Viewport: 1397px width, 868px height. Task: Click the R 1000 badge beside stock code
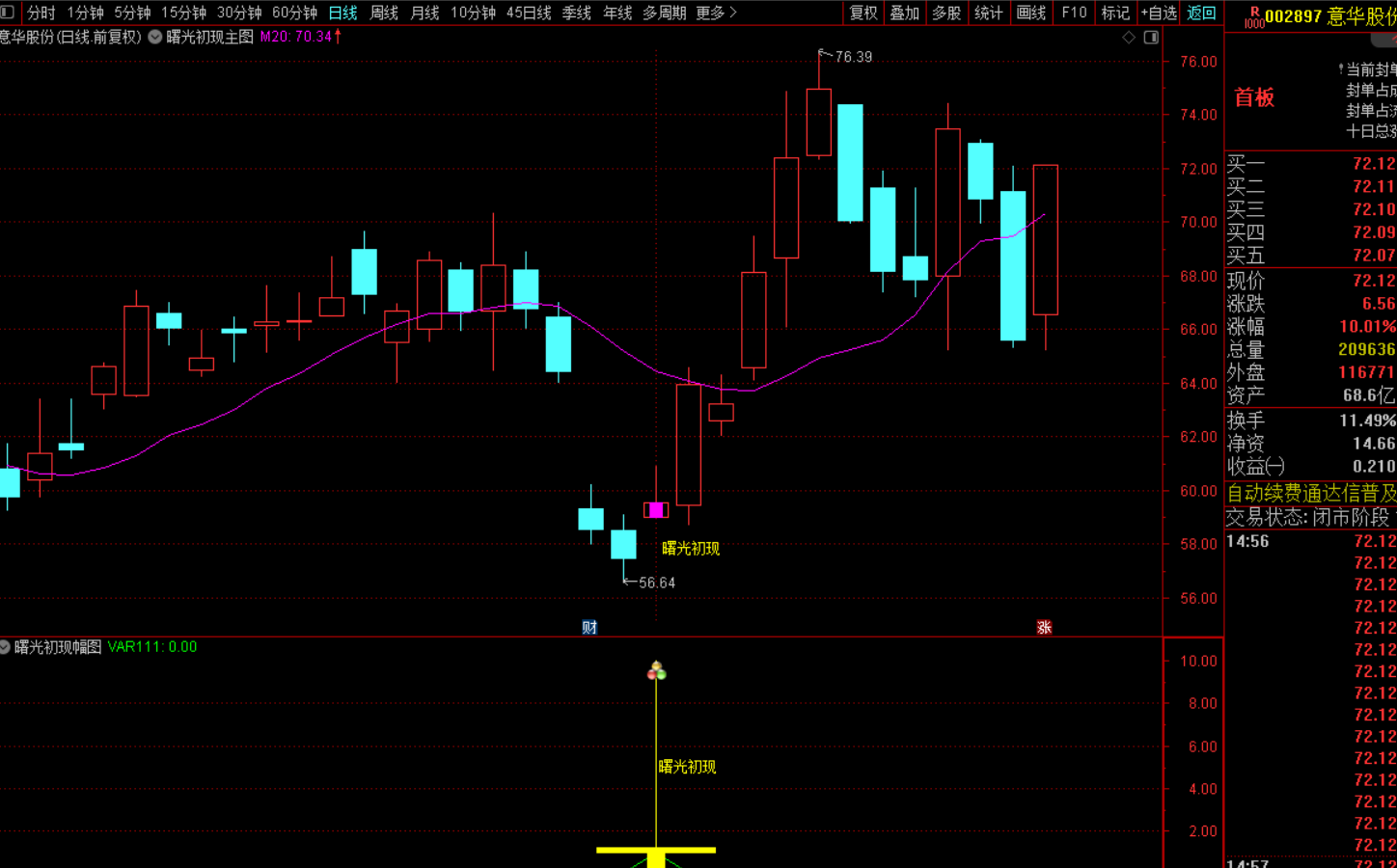pyautogui.click(x=1253, y=17)
